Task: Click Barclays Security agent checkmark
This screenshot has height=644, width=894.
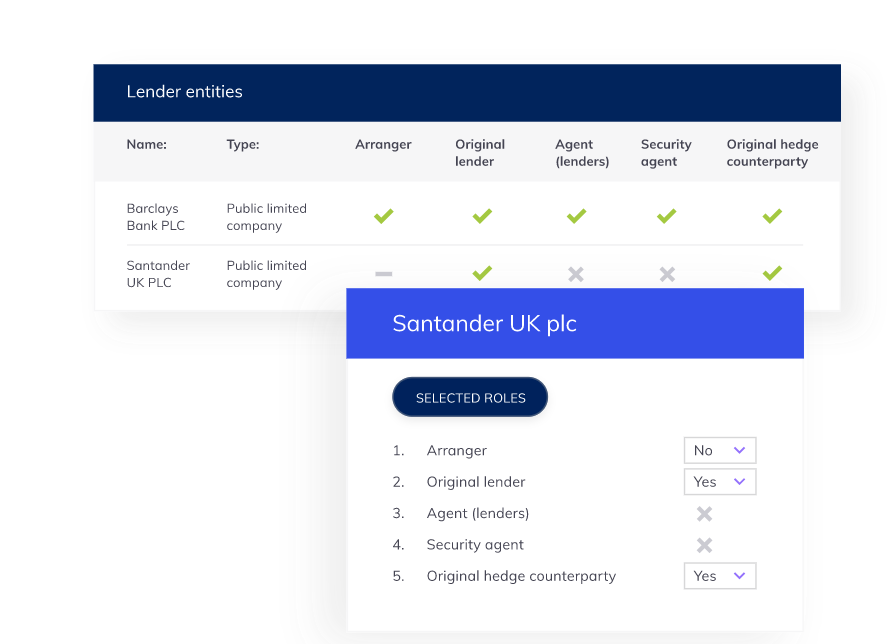Action: tap(667, 216)
